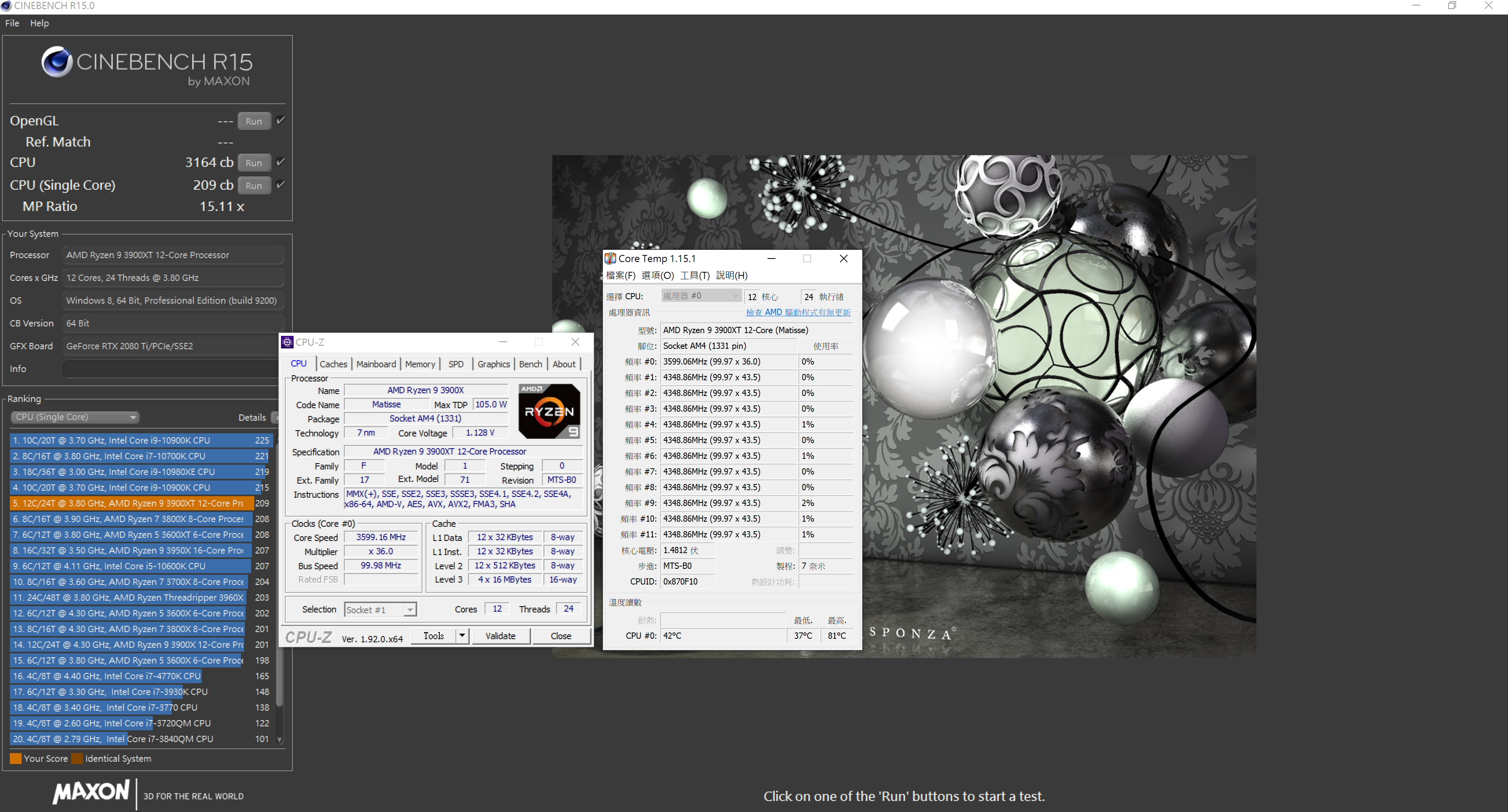Click the MAXON logo at bottom
This screenshot has height=812, width=1508.
91,792
